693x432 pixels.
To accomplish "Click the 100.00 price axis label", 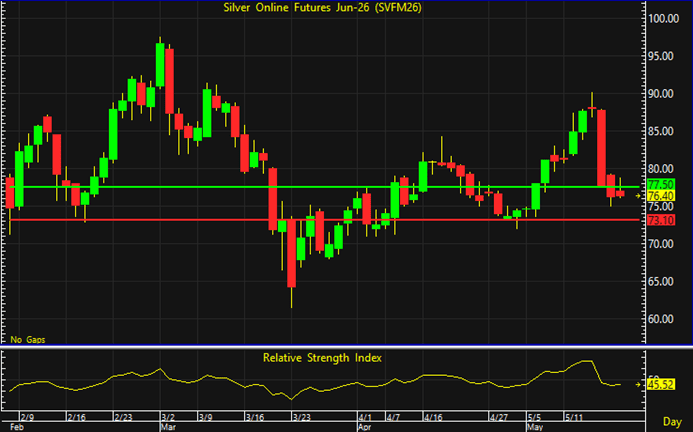I will pos(663,19).
